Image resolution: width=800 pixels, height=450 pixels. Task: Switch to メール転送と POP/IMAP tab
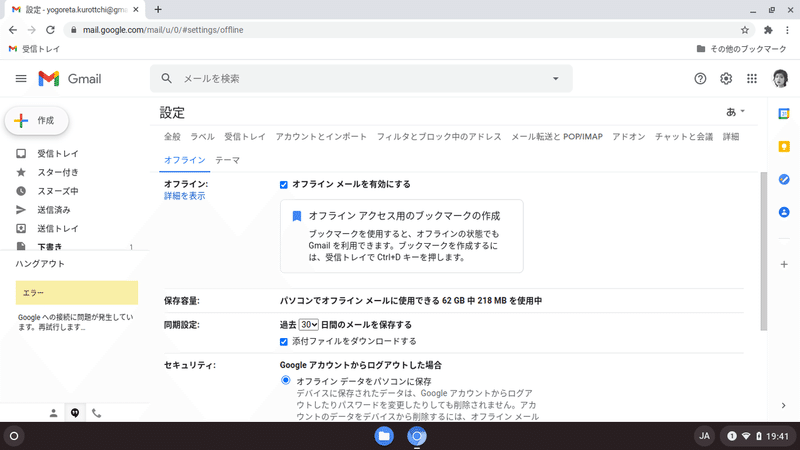click(557, 137)
